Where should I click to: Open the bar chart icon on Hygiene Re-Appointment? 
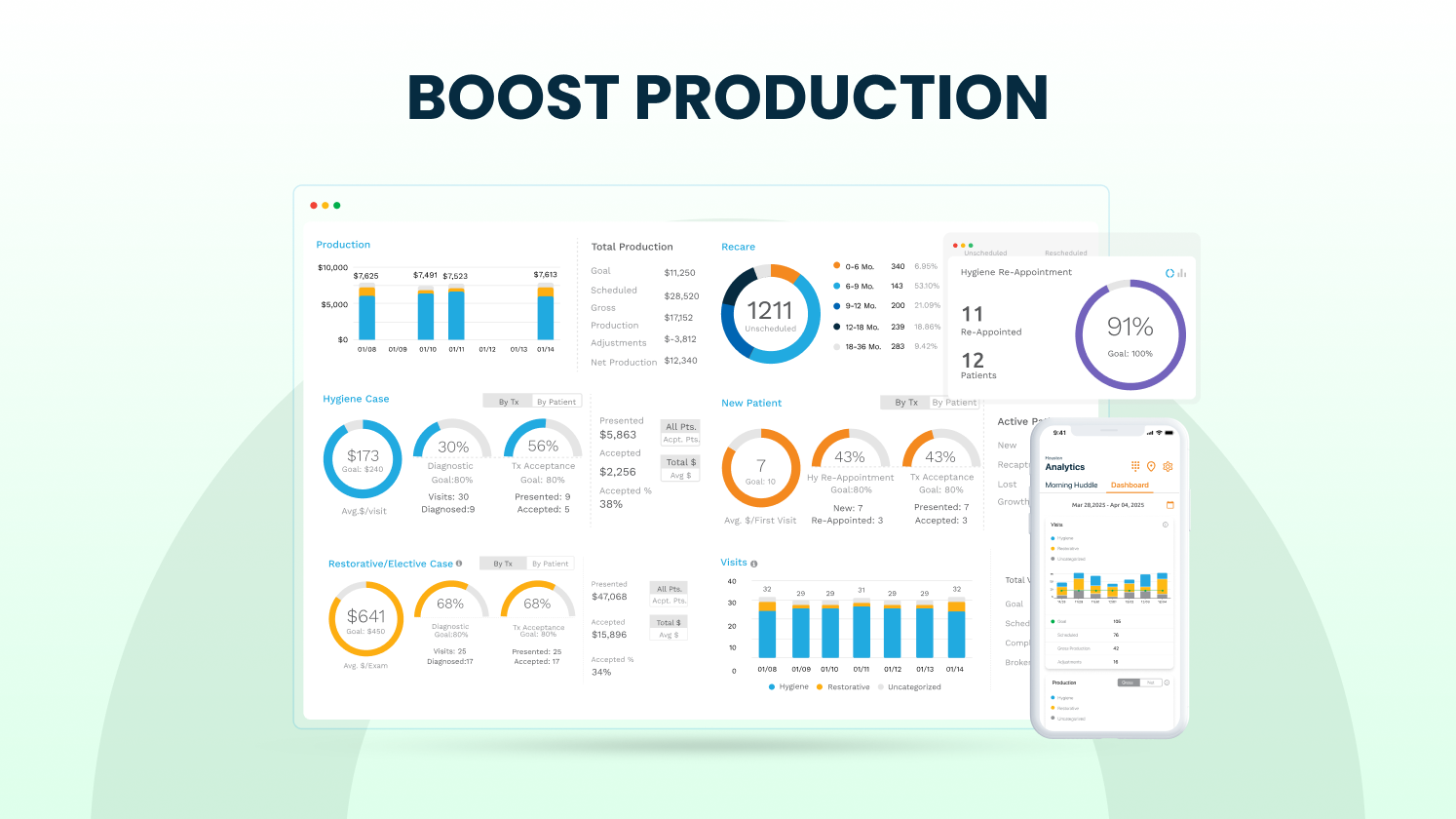click(x=1180, y=274)
